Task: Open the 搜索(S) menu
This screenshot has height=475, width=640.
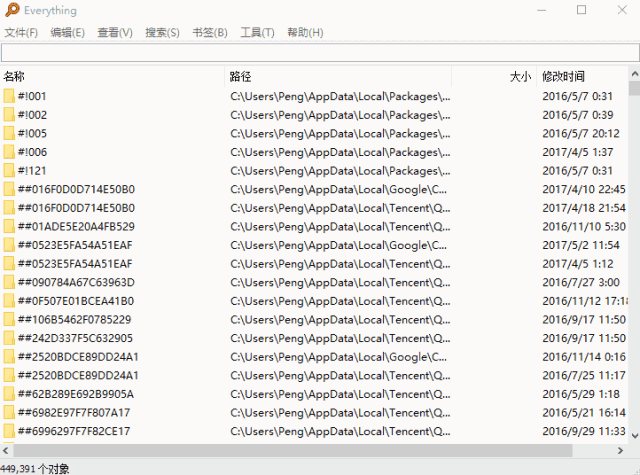Action: [162, 32]
